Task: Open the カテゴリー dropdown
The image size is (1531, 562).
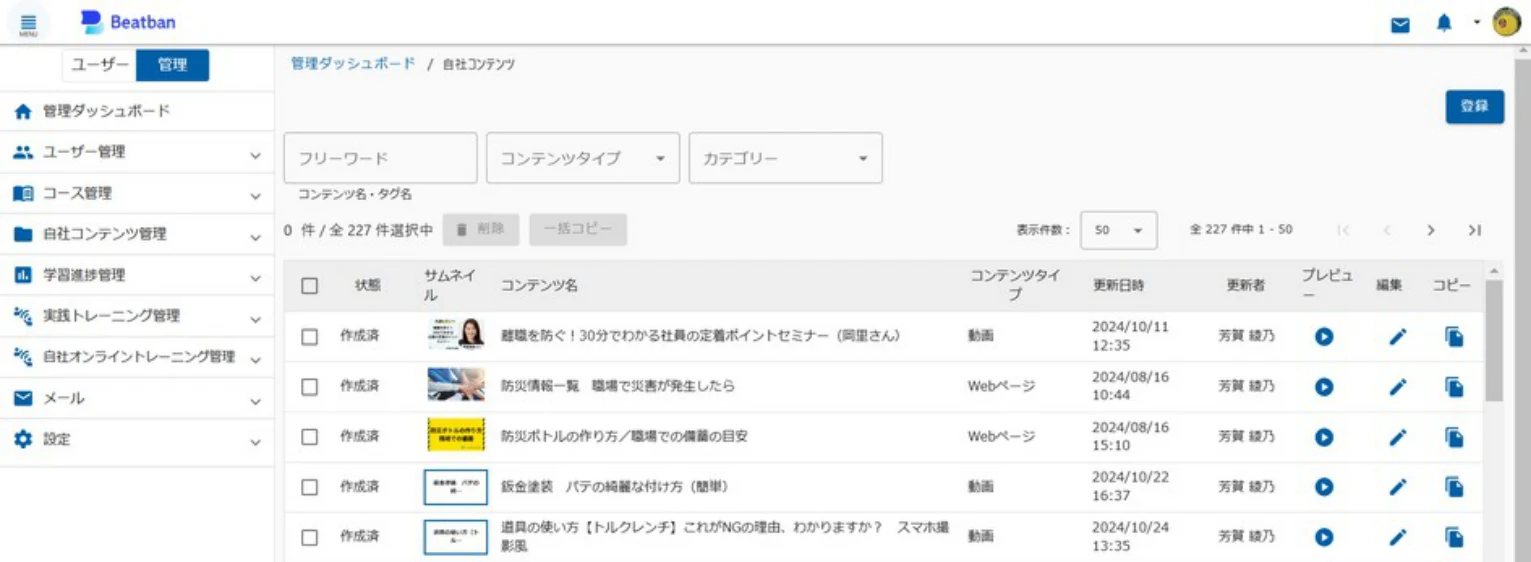Action: pos(785,158)
